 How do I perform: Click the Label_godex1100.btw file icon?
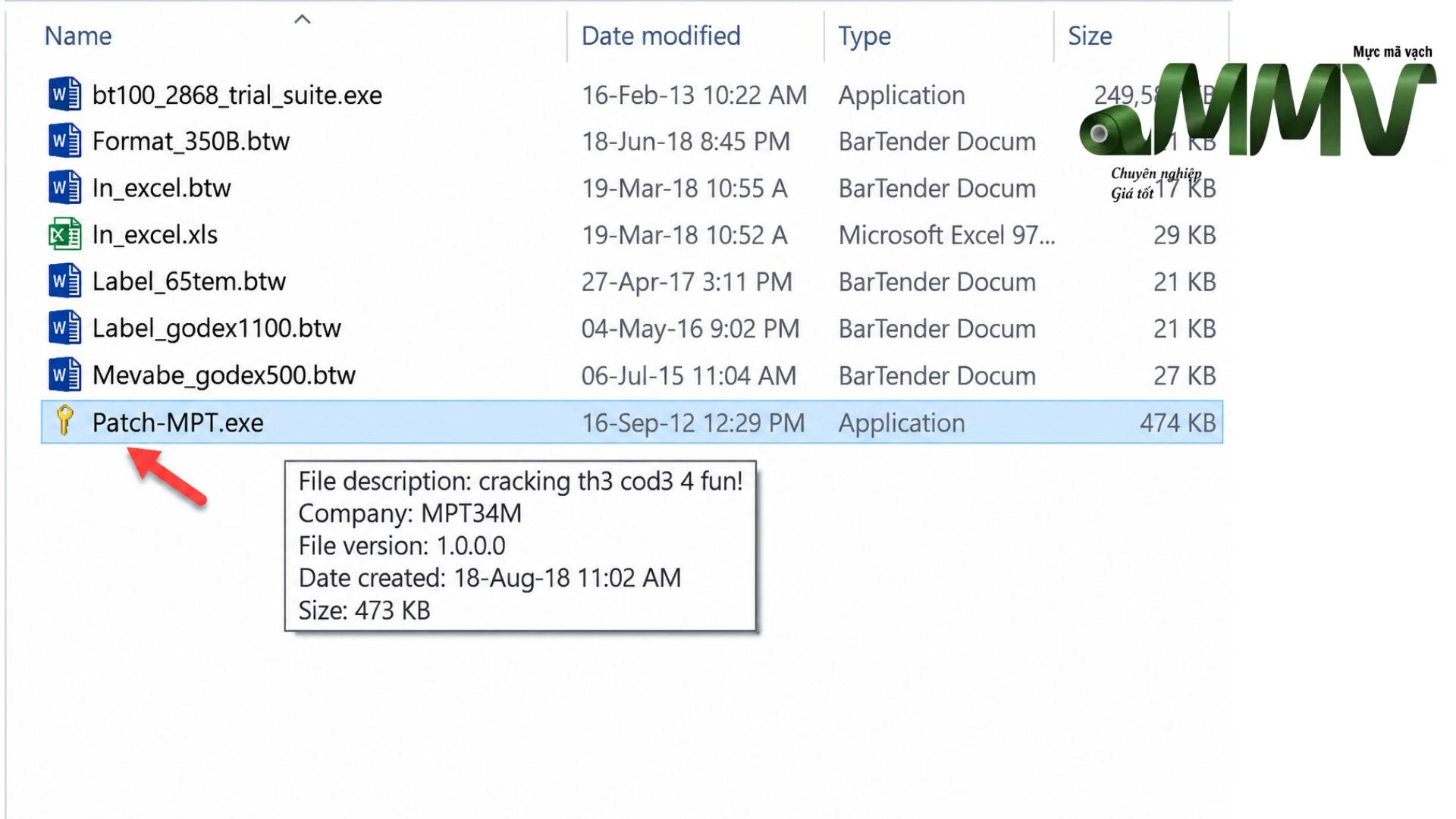tap(64, 328)
